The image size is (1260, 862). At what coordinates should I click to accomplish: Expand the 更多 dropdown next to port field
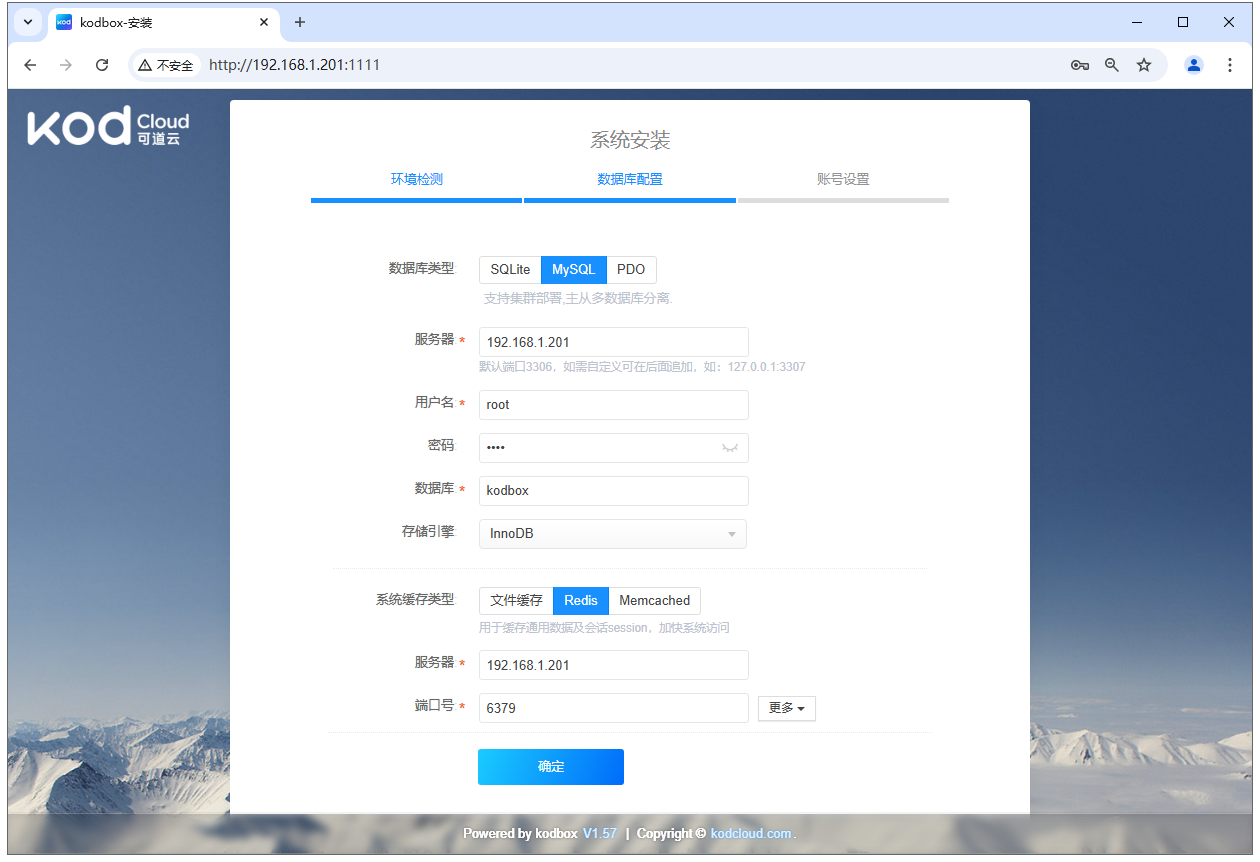[786, 707]
